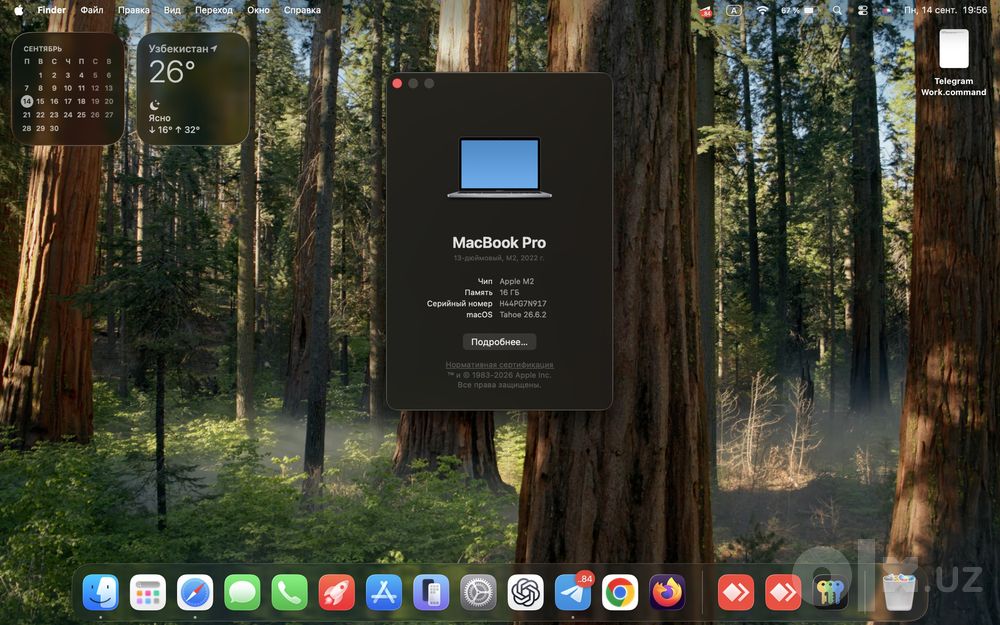The width and height of the screenshot is (1000, 625).
Task: Open the Вид menu
Action: tap(172, 10)
